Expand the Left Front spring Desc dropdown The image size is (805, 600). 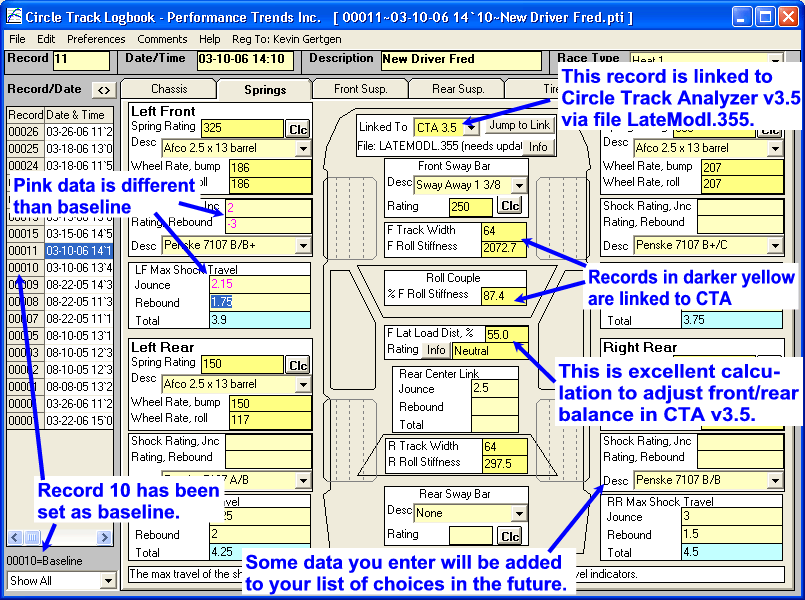[x=303, y=149]
